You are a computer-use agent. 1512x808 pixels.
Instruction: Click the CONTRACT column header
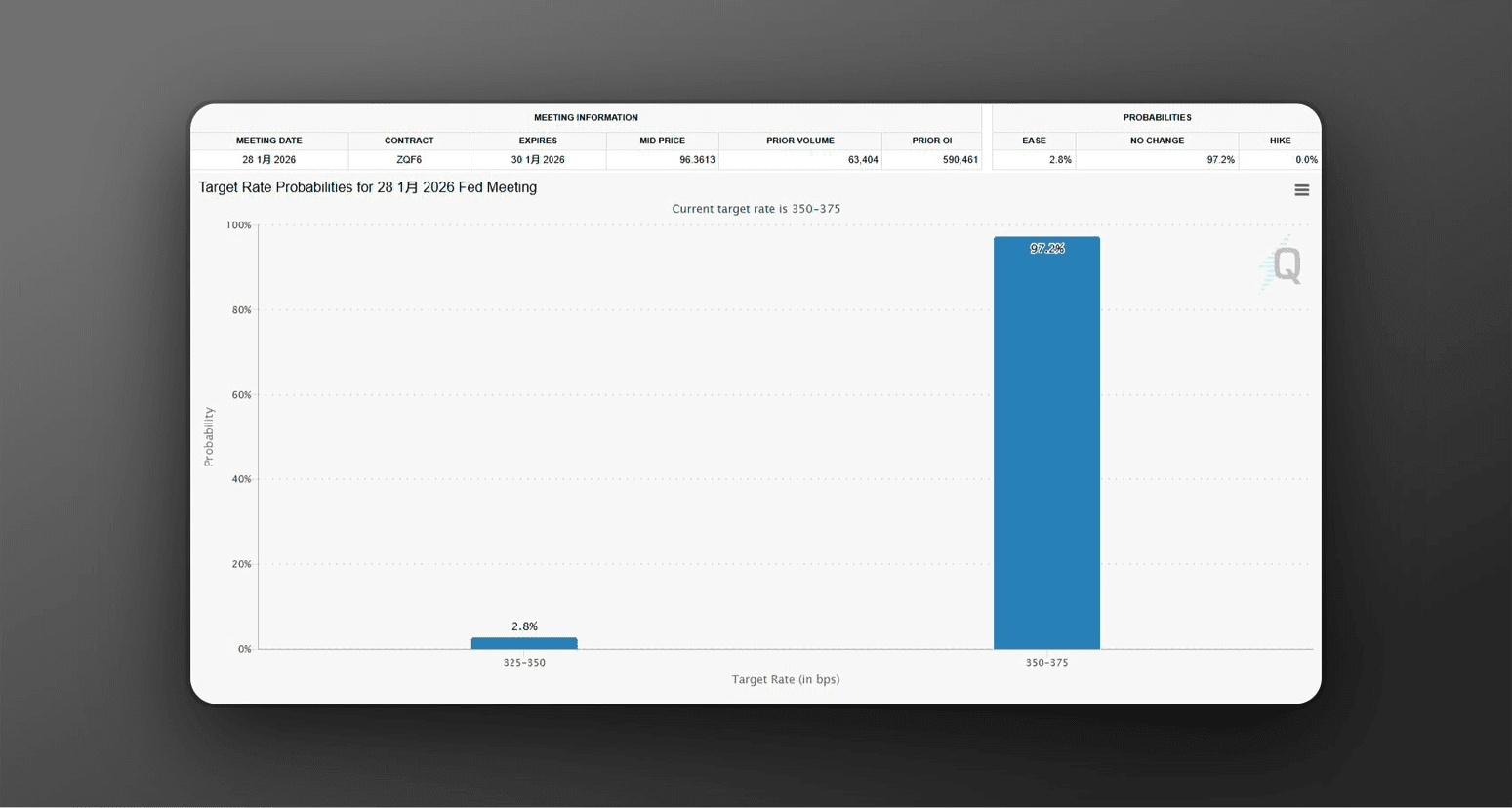tap(409, 141)
